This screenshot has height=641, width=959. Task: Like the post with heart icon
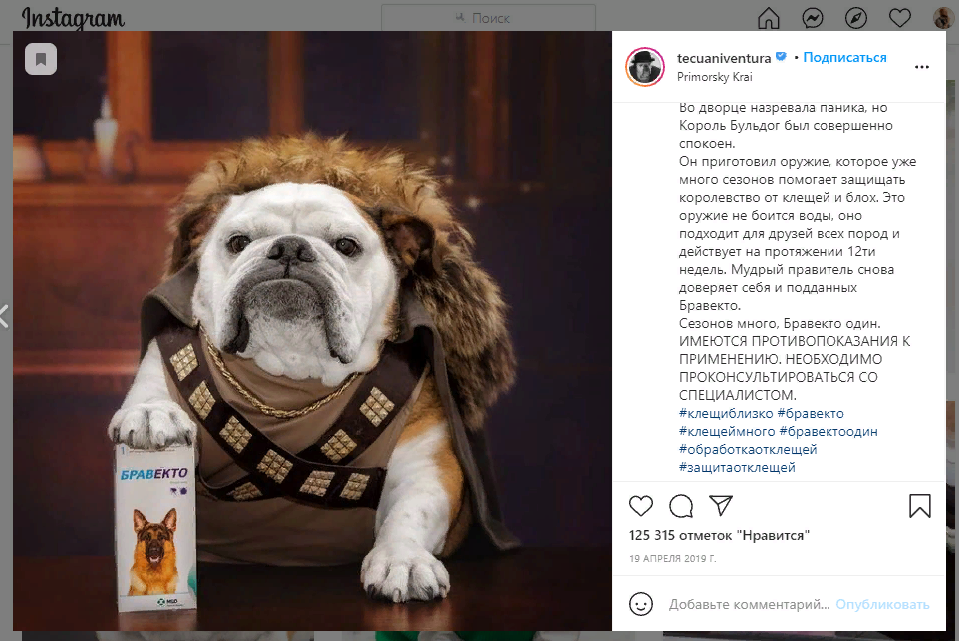(x=641, y=506)
